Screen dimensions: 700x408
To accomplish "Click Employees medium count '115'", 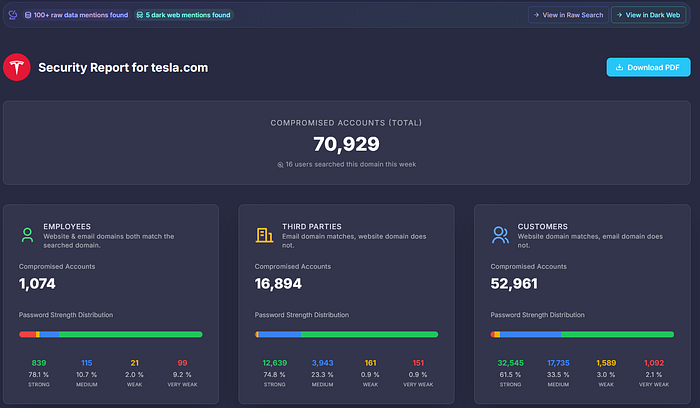I will [x=87, y=363].
